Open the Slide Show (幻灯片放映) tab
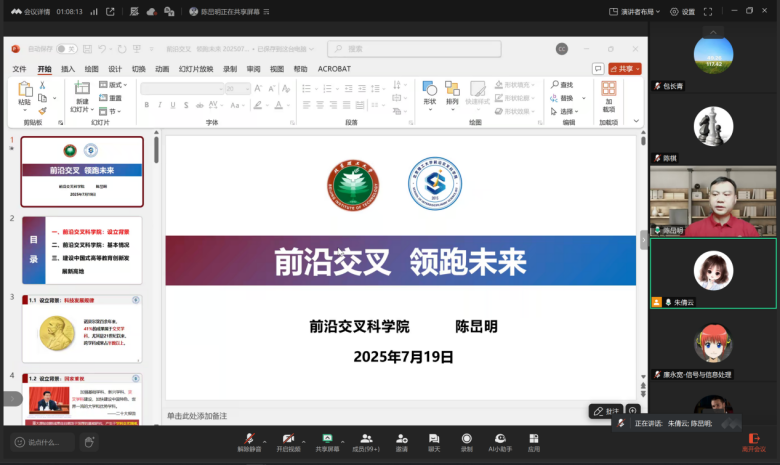780x465 pixels. (196, 69)
